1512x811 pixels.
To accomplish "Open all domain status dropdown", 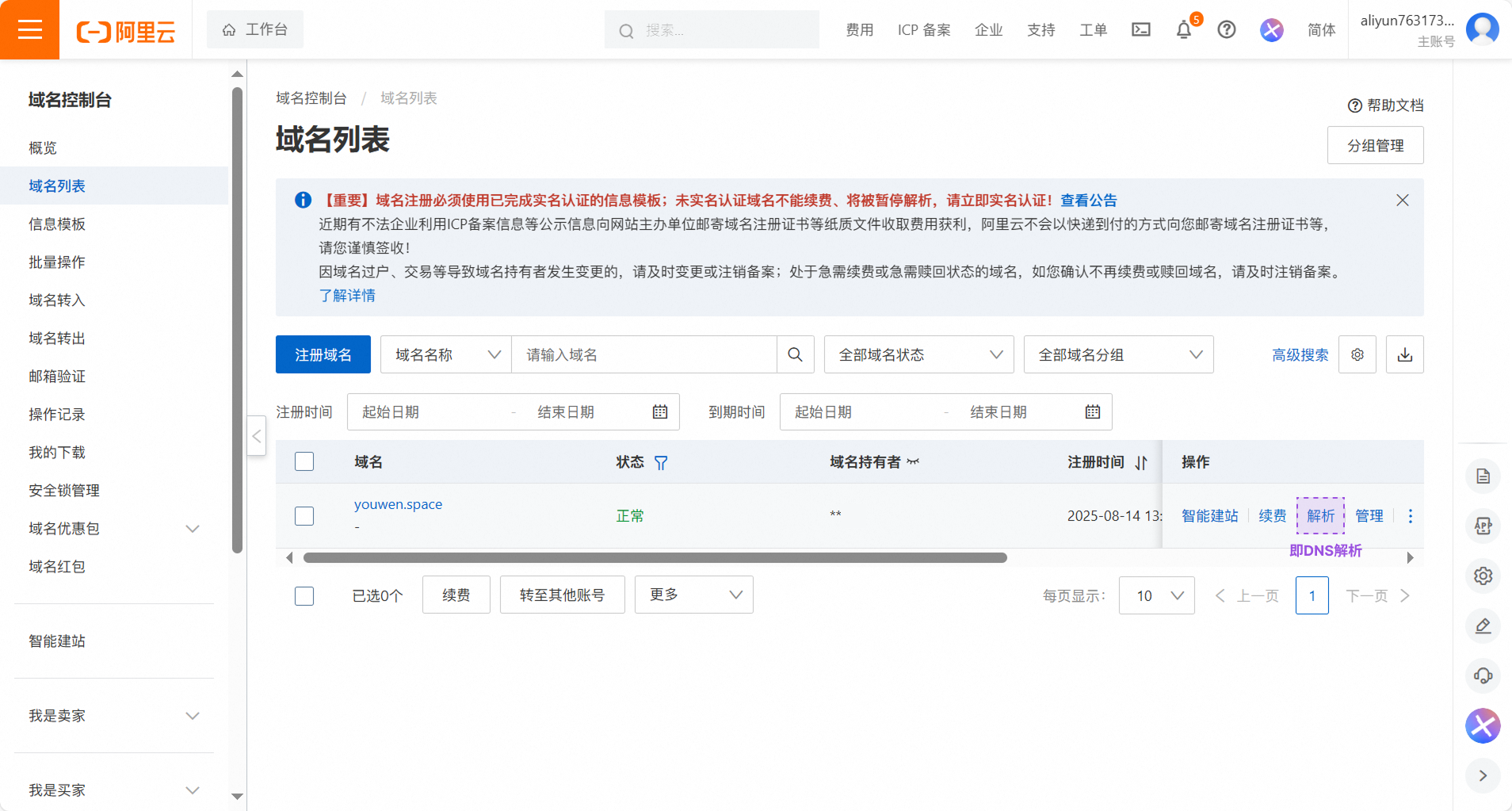I will 919,354.
